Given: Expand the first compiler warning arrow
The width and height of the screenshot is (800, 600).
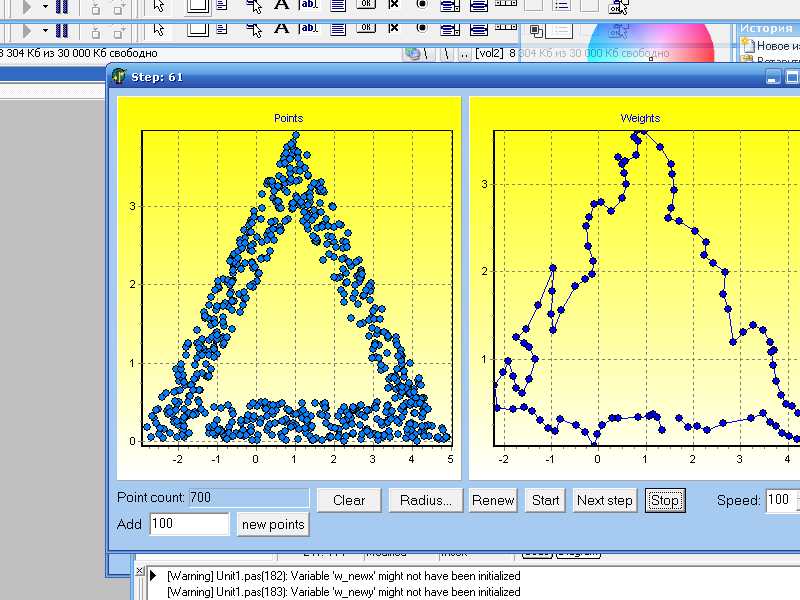Looking at the screenshot, I should coord(153,576).
